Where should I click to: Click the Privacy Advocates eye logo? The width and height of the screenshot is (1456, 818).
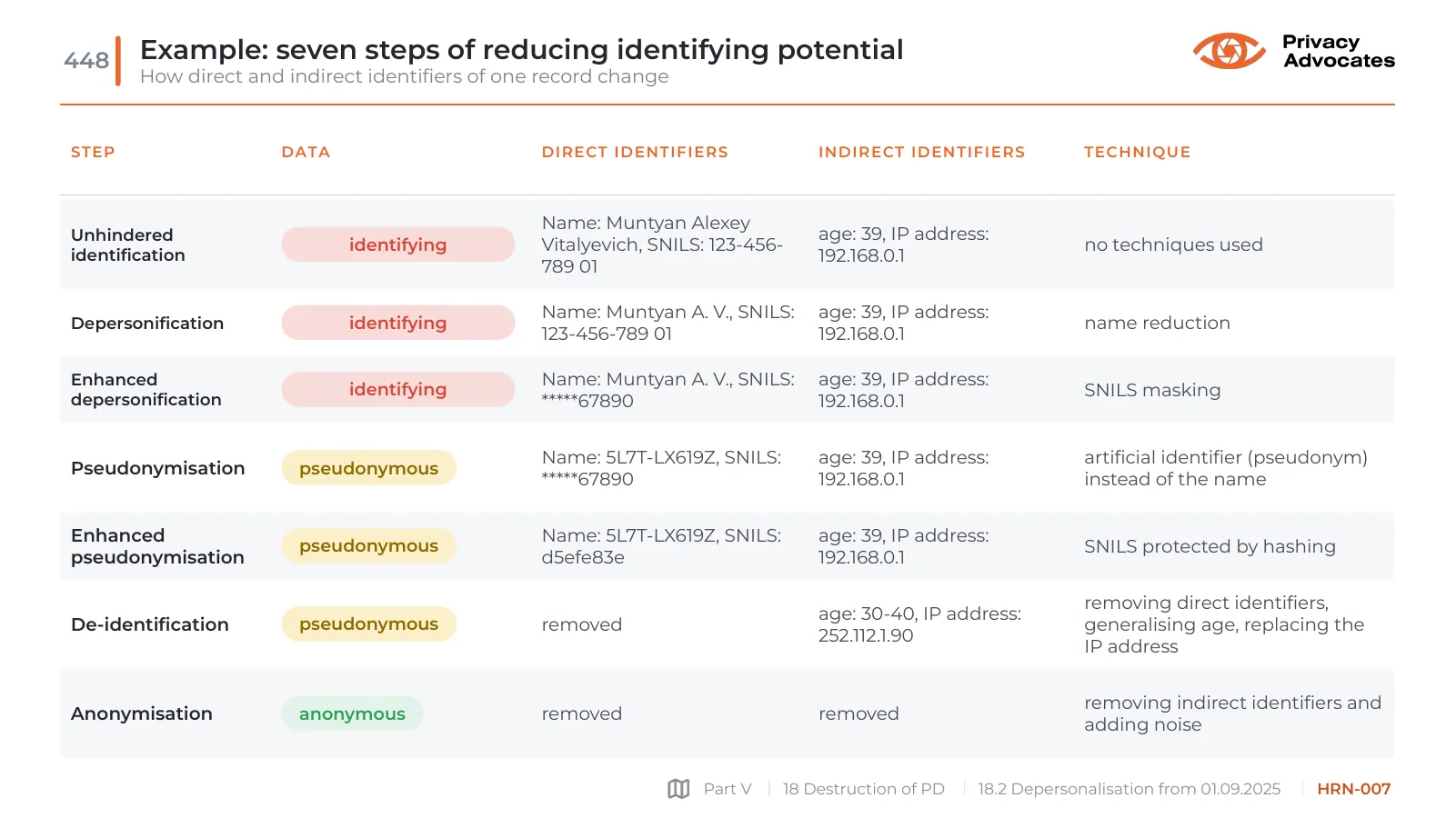[1229, 51]
